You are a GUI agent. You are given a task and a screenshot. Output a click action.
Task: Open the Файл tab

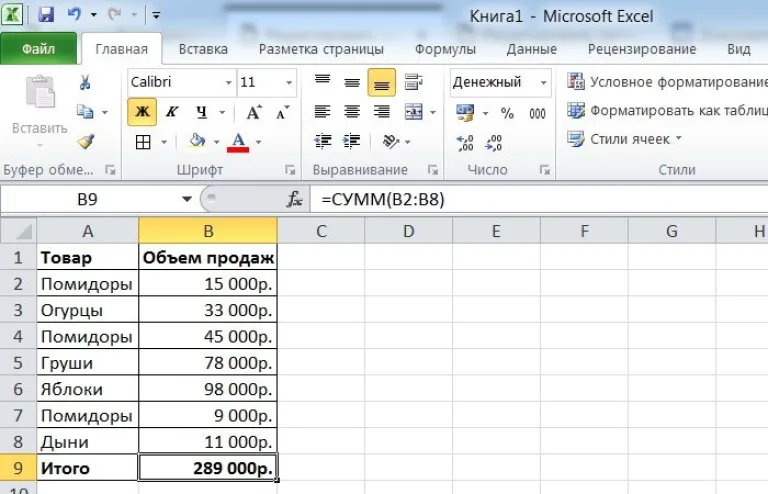[x=39, y=48]
